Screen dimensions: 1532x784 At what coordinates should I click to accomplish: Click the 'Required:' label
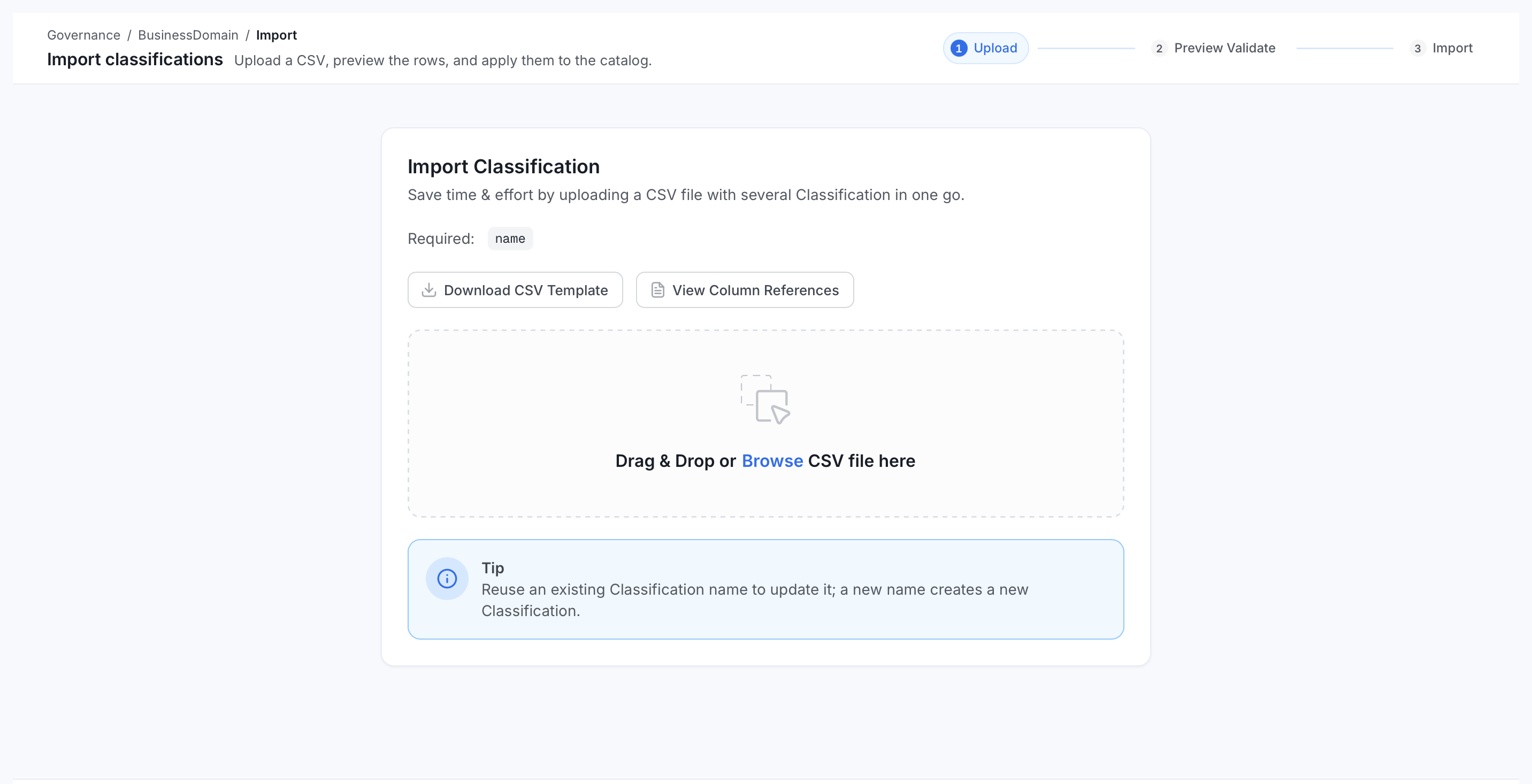(x=441, y=239)
